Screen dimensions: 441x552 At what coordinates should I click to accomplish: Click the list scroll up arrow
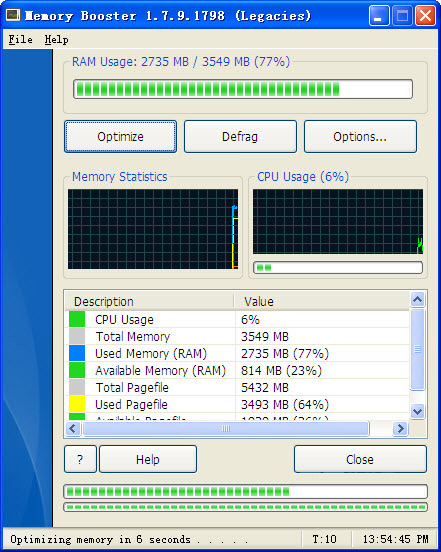(417, 300)
